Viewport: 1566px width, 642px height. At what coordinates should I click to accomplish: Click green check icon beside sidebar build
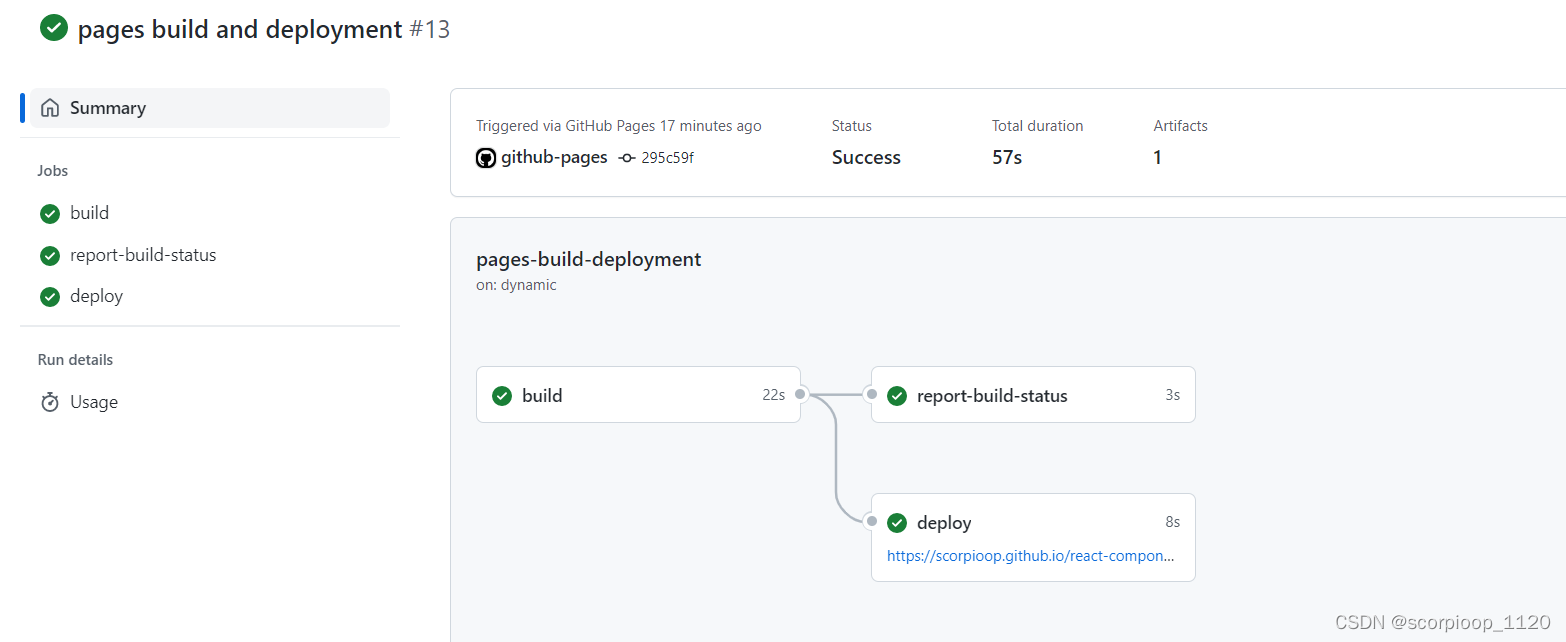pos(50,214)
